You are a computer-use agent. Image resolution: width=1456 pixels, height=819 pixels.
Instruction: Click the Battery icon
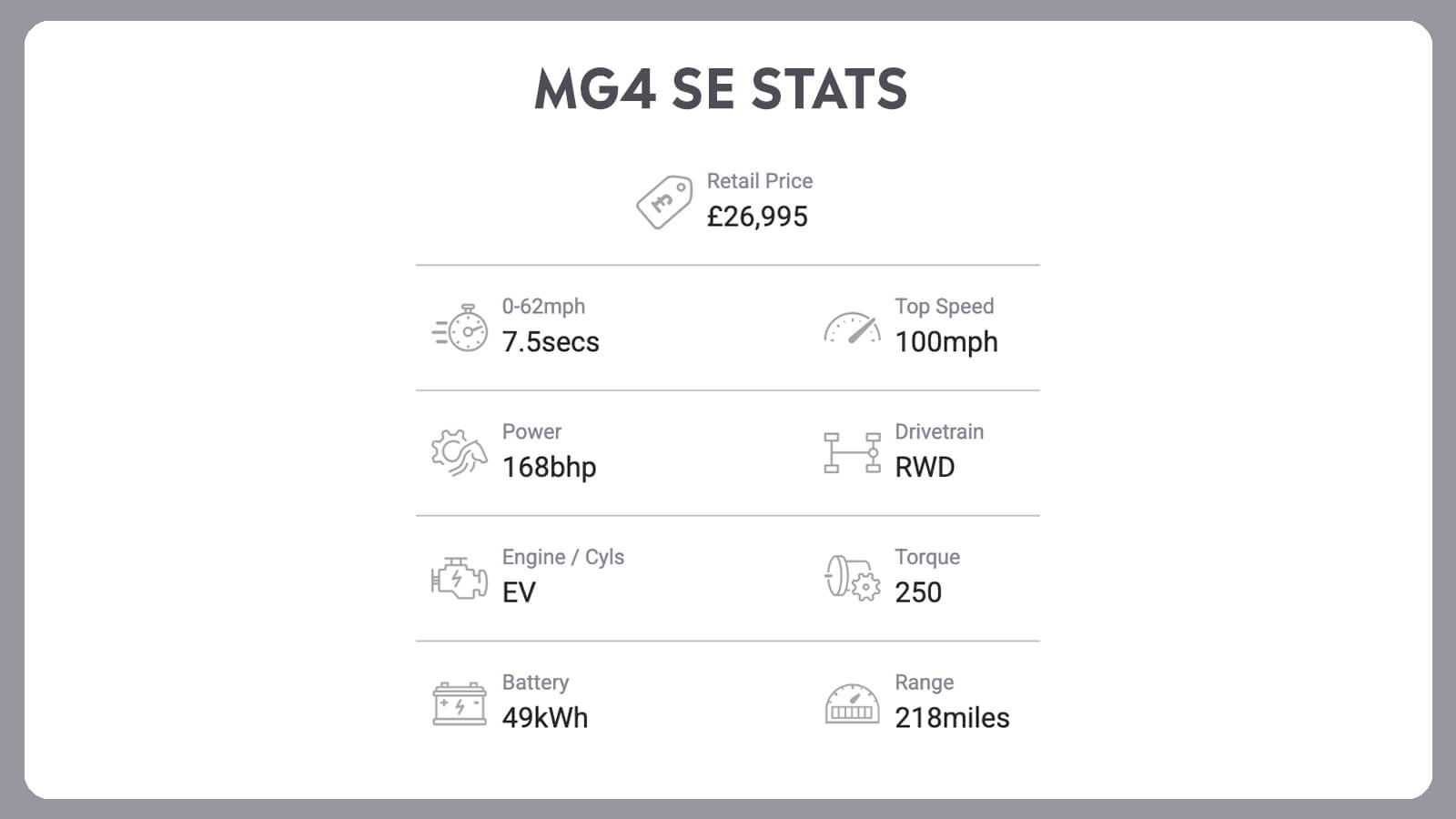tap(459, 703)
